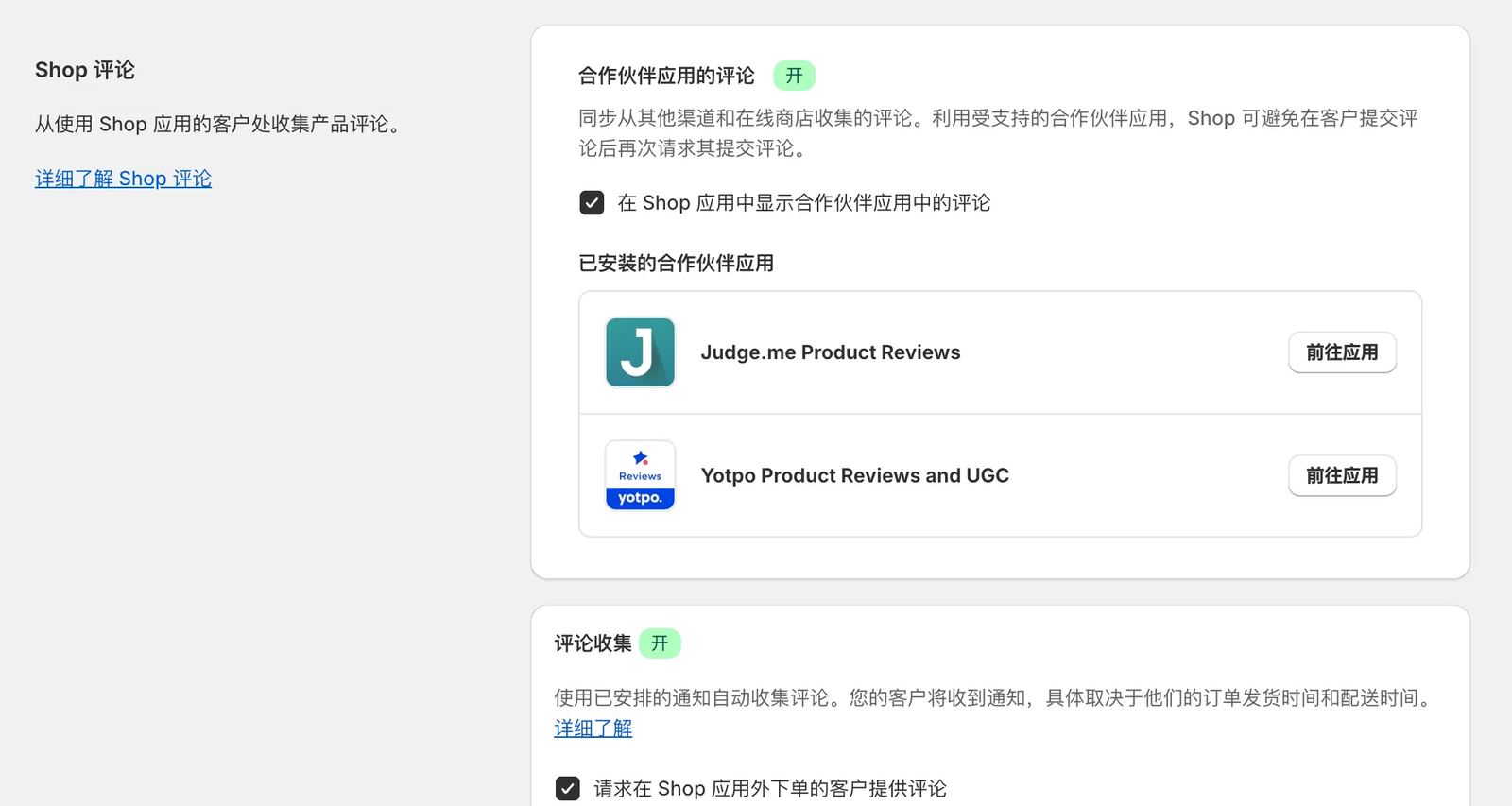Click the Judge.me teal J app icon

[x=640, y=352]
